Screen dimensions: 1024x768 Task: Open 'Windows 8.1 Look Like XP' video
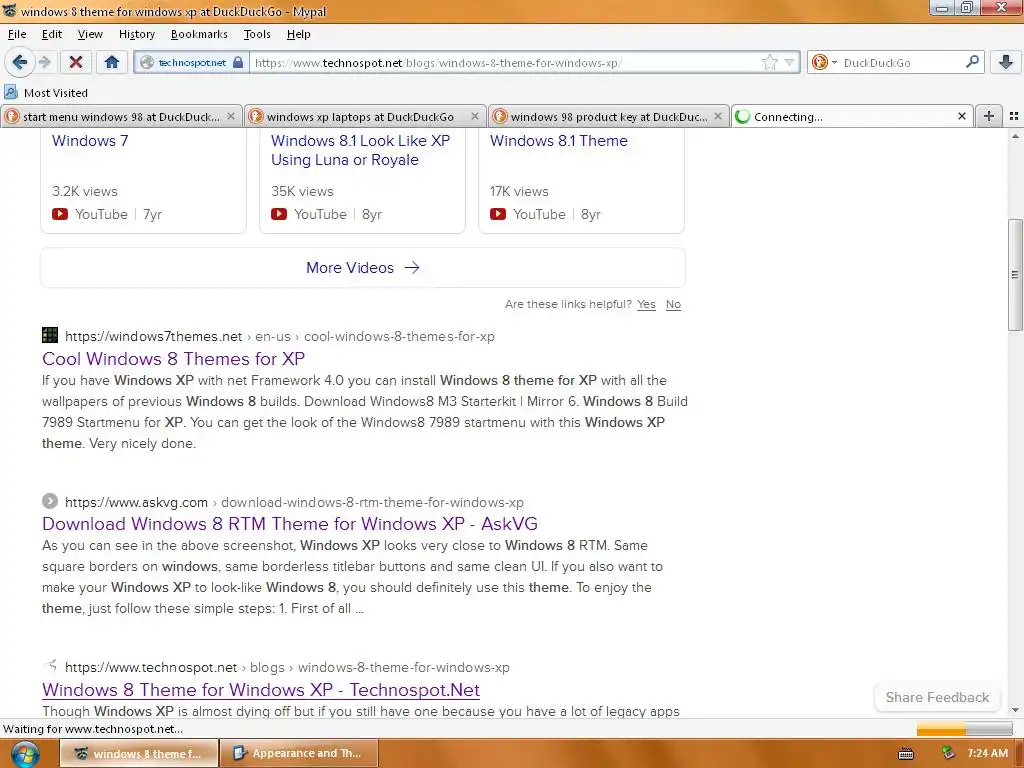[360, 150]
